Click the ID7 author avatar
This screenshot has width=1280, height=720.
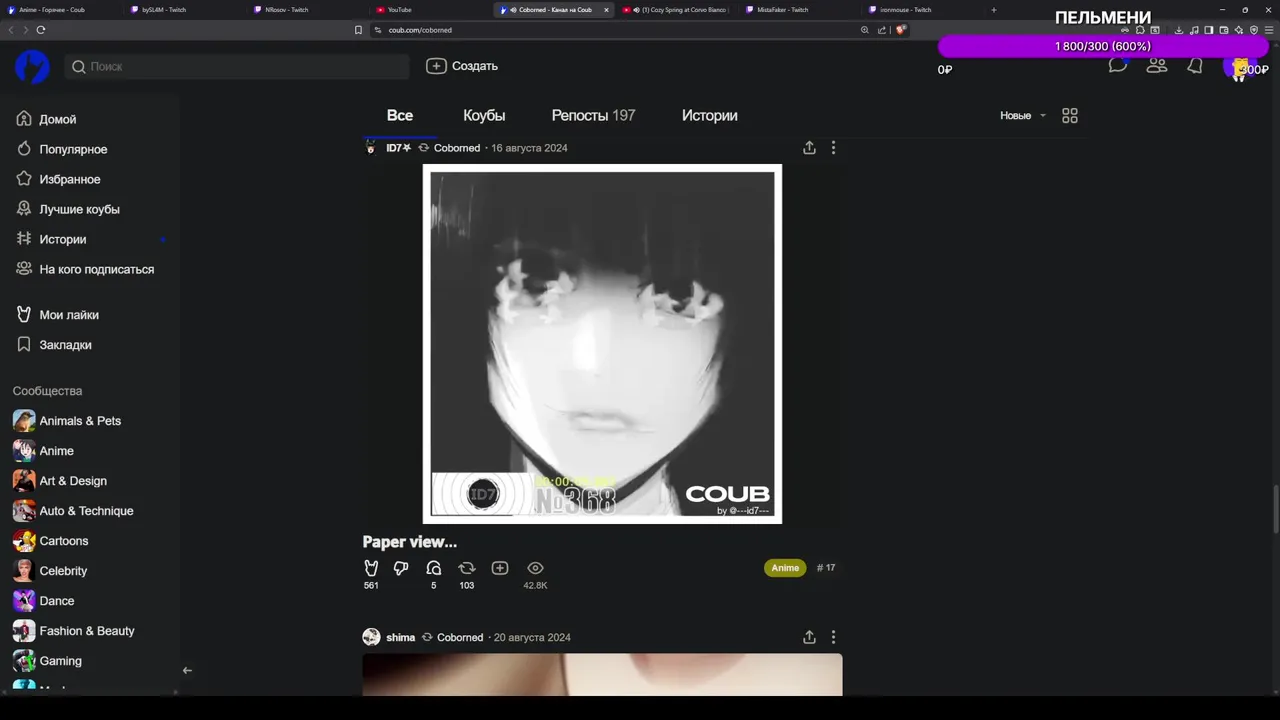[x=371, y=148]
